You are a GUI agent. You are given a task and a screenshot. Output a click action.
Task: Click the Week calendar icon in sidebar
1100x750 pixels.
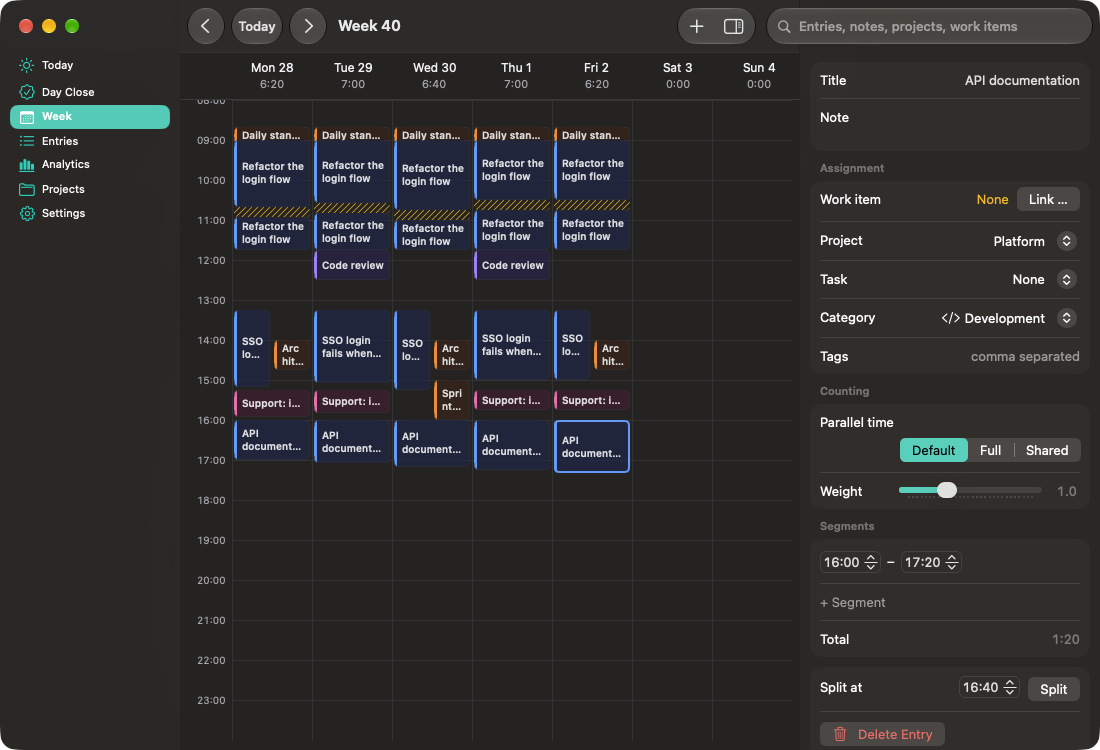[27, 116]
